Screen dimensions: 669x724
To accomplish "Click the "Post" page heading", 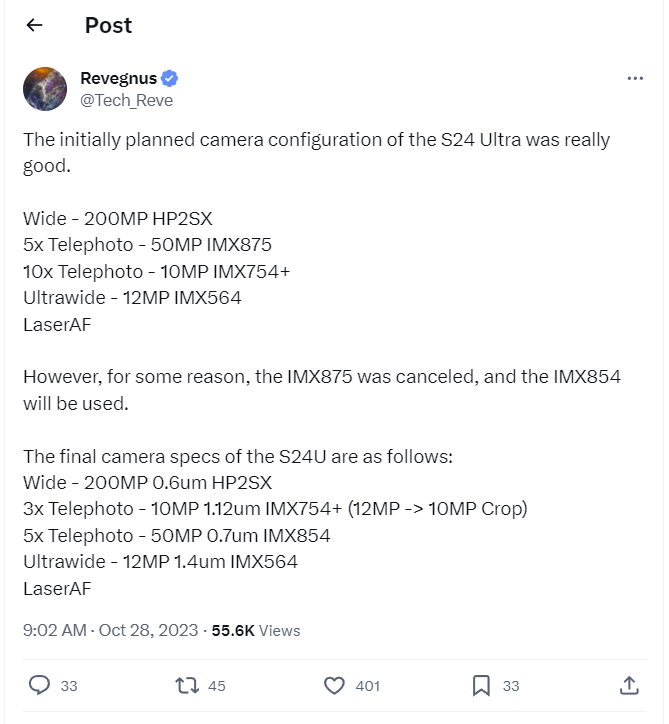I will pyautogui.click(x=108, y=26).
